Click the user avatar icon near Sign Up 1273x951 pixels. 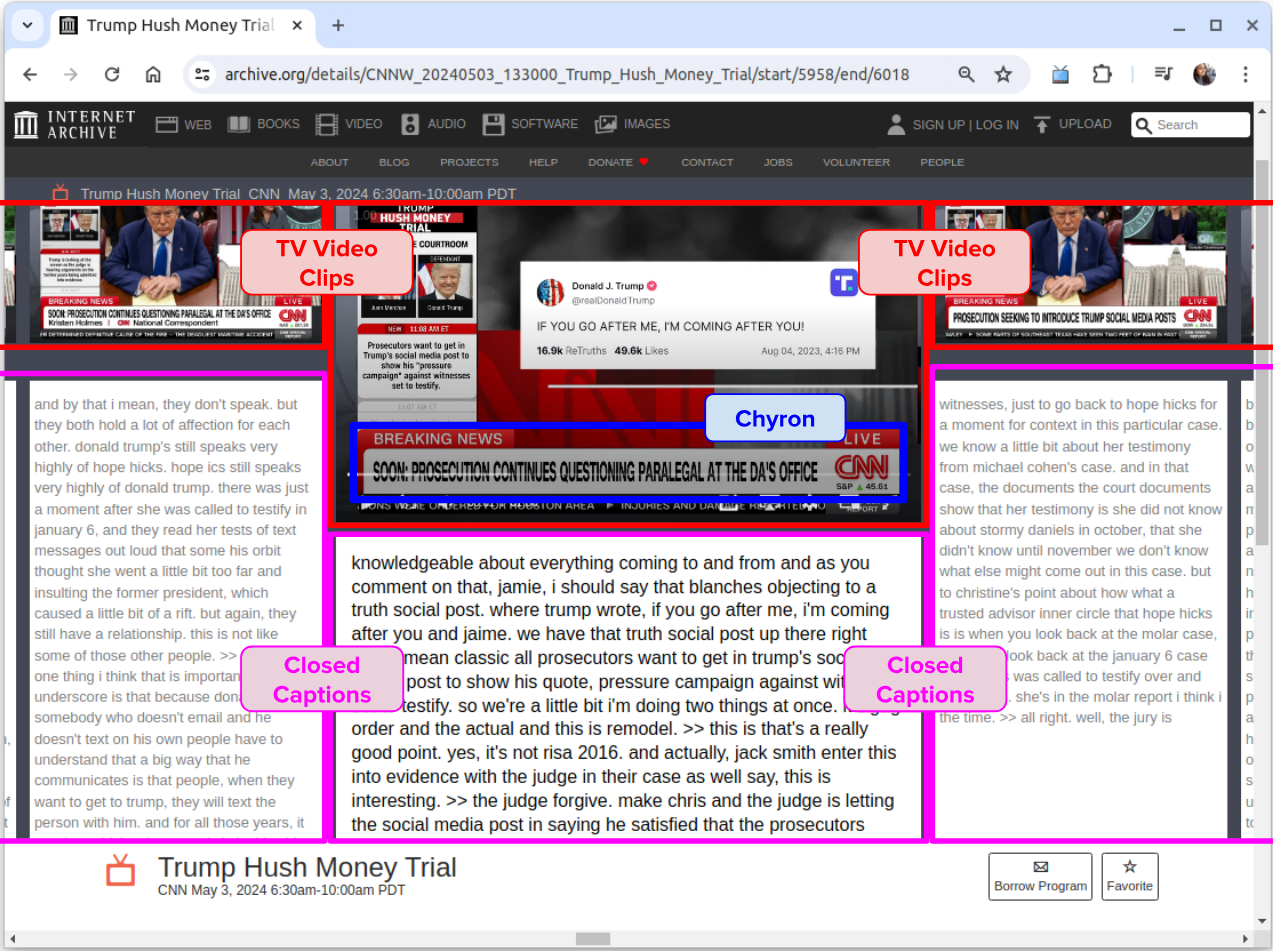(x=896, y=124)
